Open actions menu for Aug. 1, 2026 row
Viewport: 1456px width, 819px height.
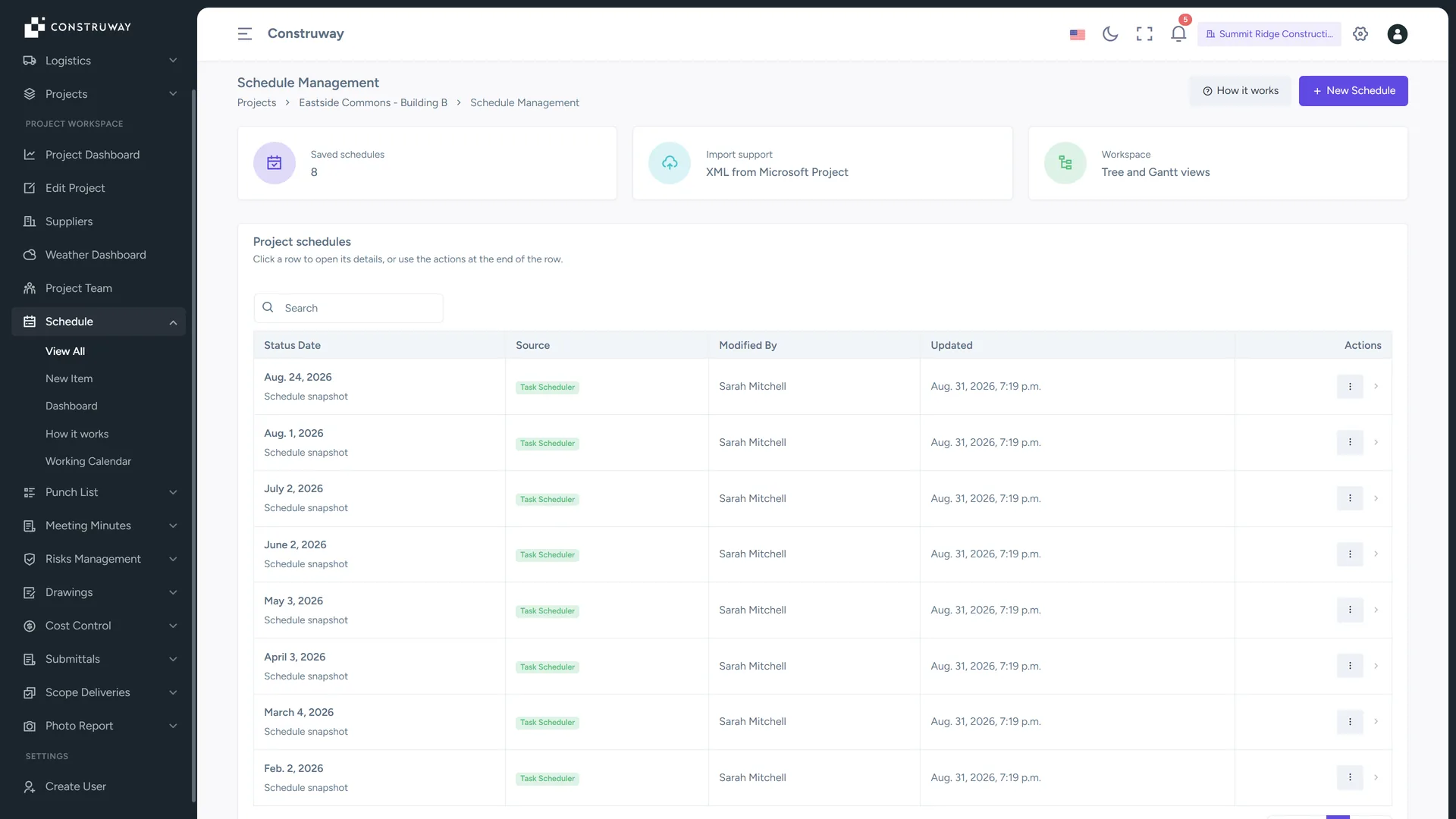(x=1350, y=442)
